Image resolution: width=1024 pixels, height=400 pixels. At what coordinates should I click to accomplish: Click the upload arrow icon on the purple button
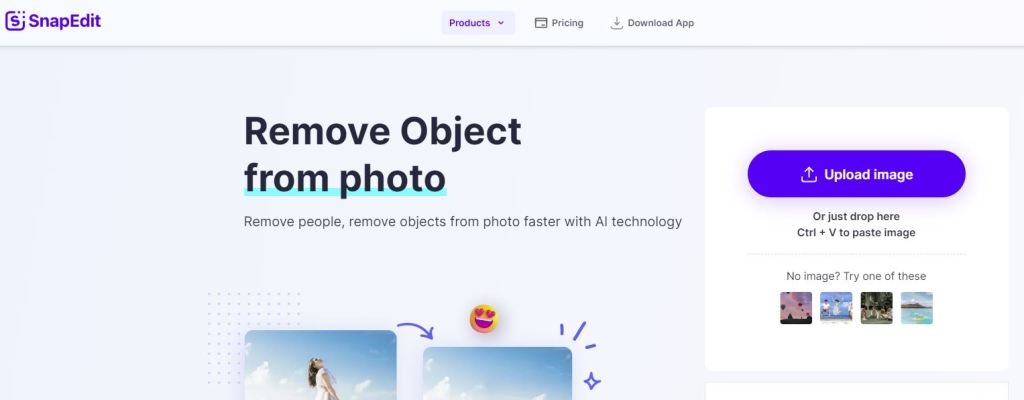coord(808,175)
